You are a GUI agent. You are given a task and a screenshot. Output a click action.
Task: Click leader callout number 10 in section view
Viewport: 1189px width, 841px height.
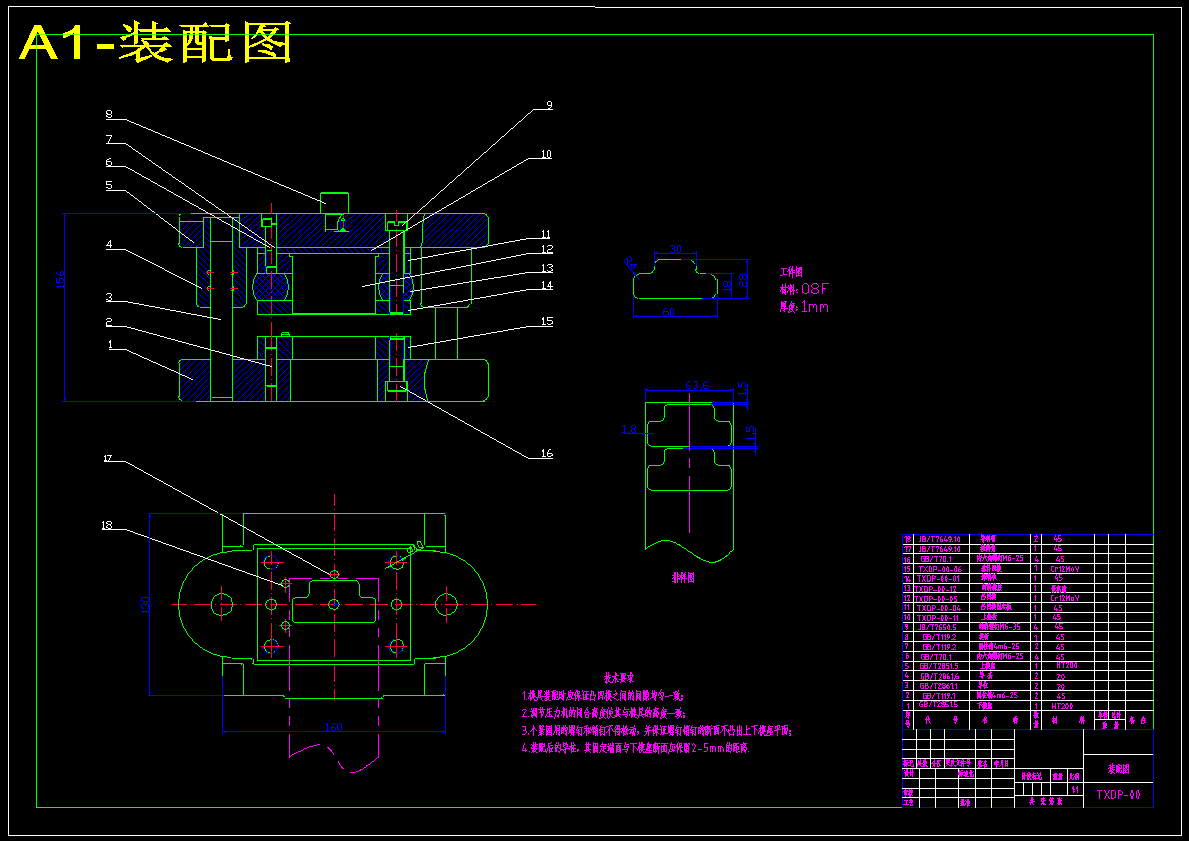[x=546, y=154]
